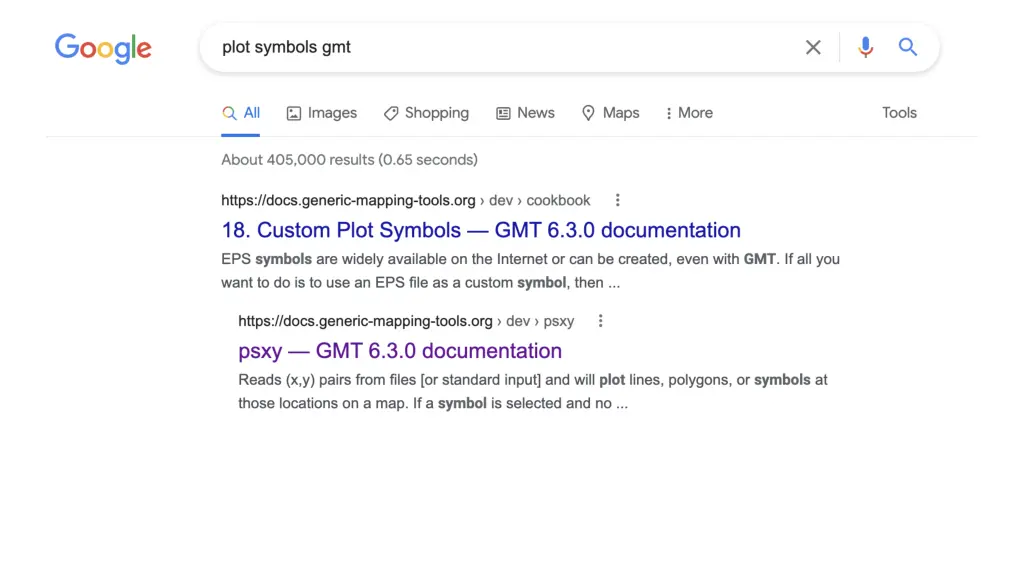This screenshot has height=576, width=1024.
Task: Click the docs.generic-mapping-tools.org cookbook URL
Action: 405,200
